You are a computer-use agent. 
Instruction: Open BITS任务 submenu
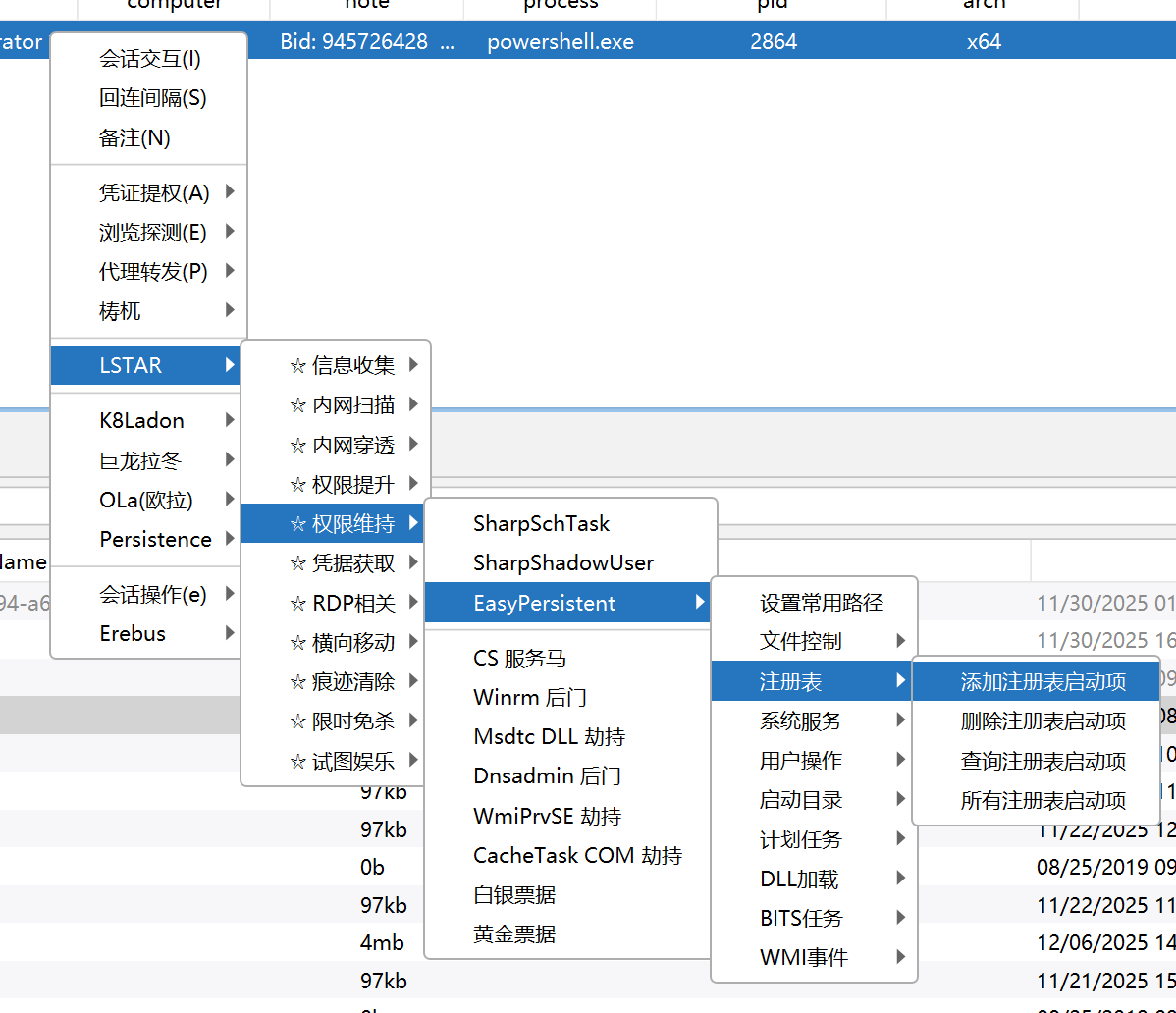click(x=814, y=919)
